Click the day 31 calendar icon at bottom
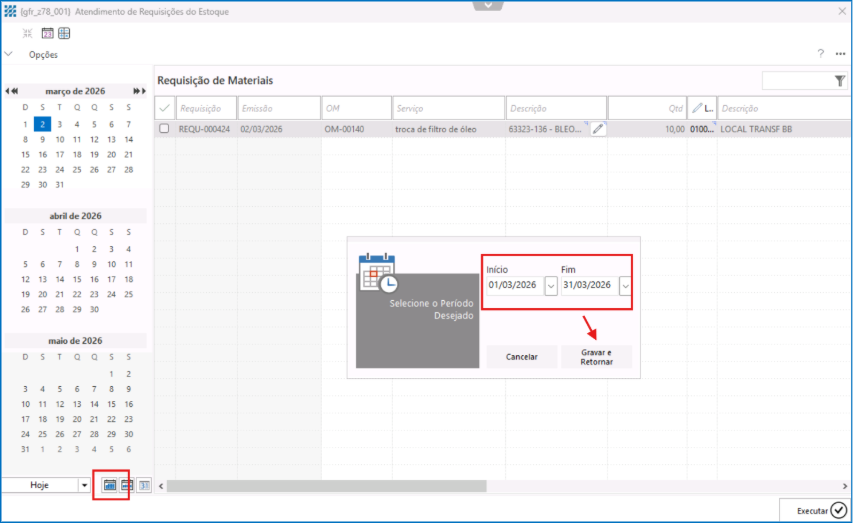The width and height of the screenshot is (853, 523). (144, 485)
